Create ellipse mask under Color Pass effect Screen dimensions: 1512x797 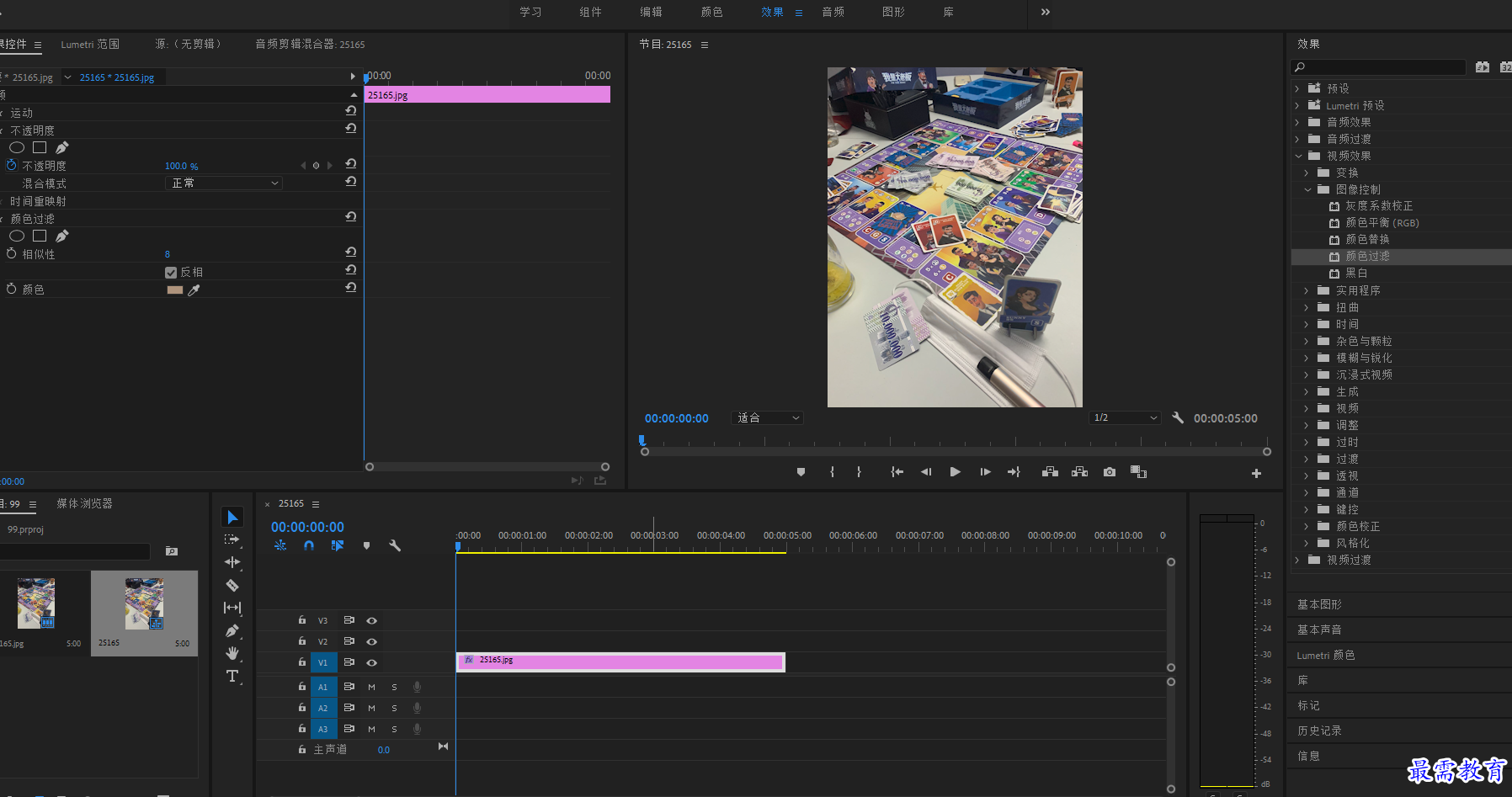coord(17,236)
